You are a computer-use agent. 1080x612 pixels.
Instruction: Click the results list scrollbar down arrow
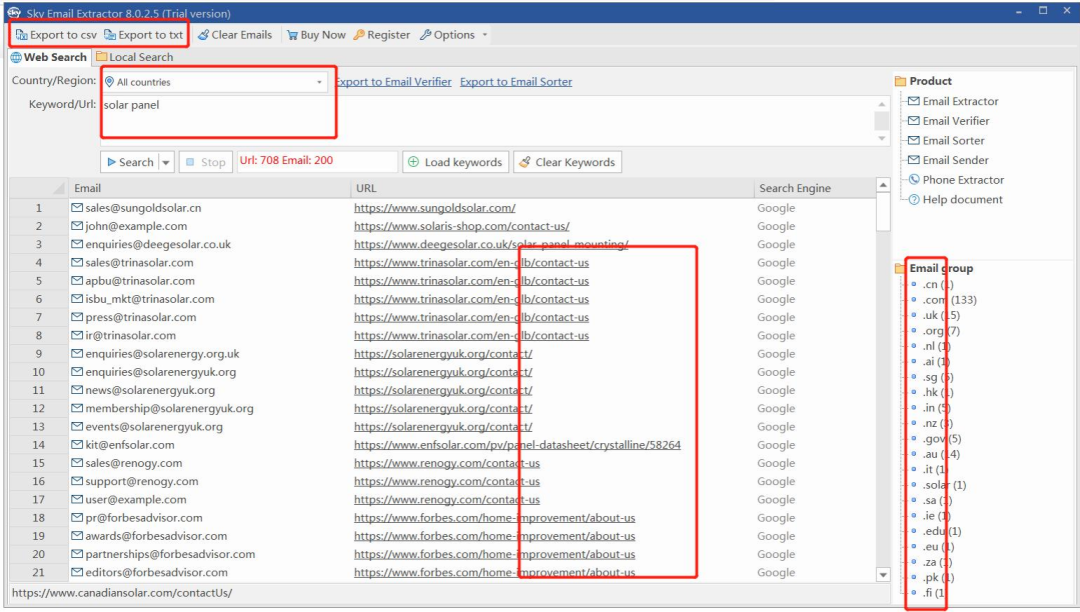pos(883,575)
